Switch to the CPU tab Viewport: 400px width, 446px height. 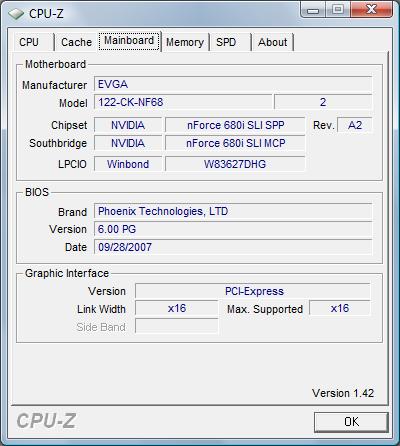(x=29, y=42)
